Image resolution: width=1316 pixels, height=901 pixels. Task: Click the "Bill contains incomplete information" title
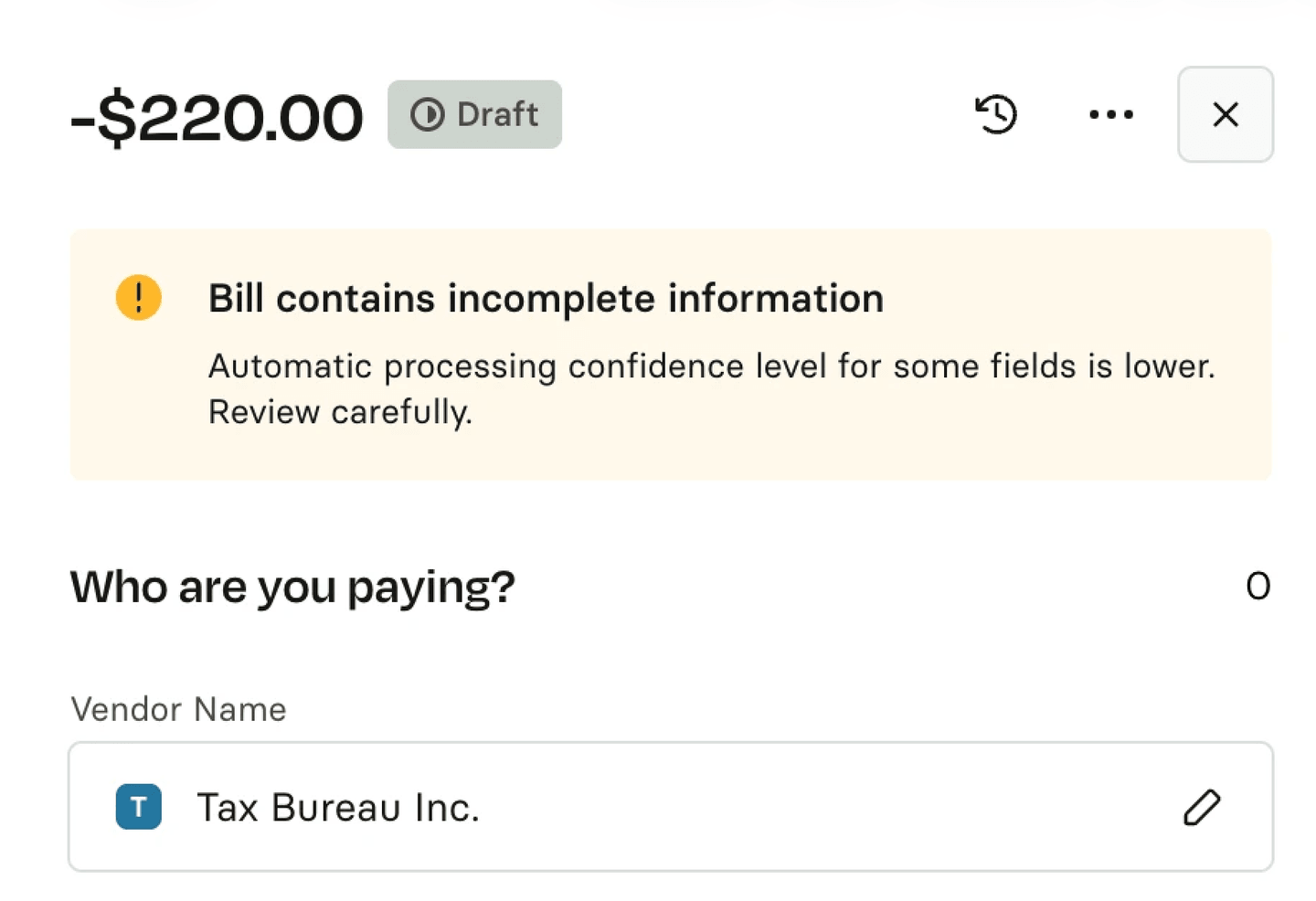tap(546, 299)
